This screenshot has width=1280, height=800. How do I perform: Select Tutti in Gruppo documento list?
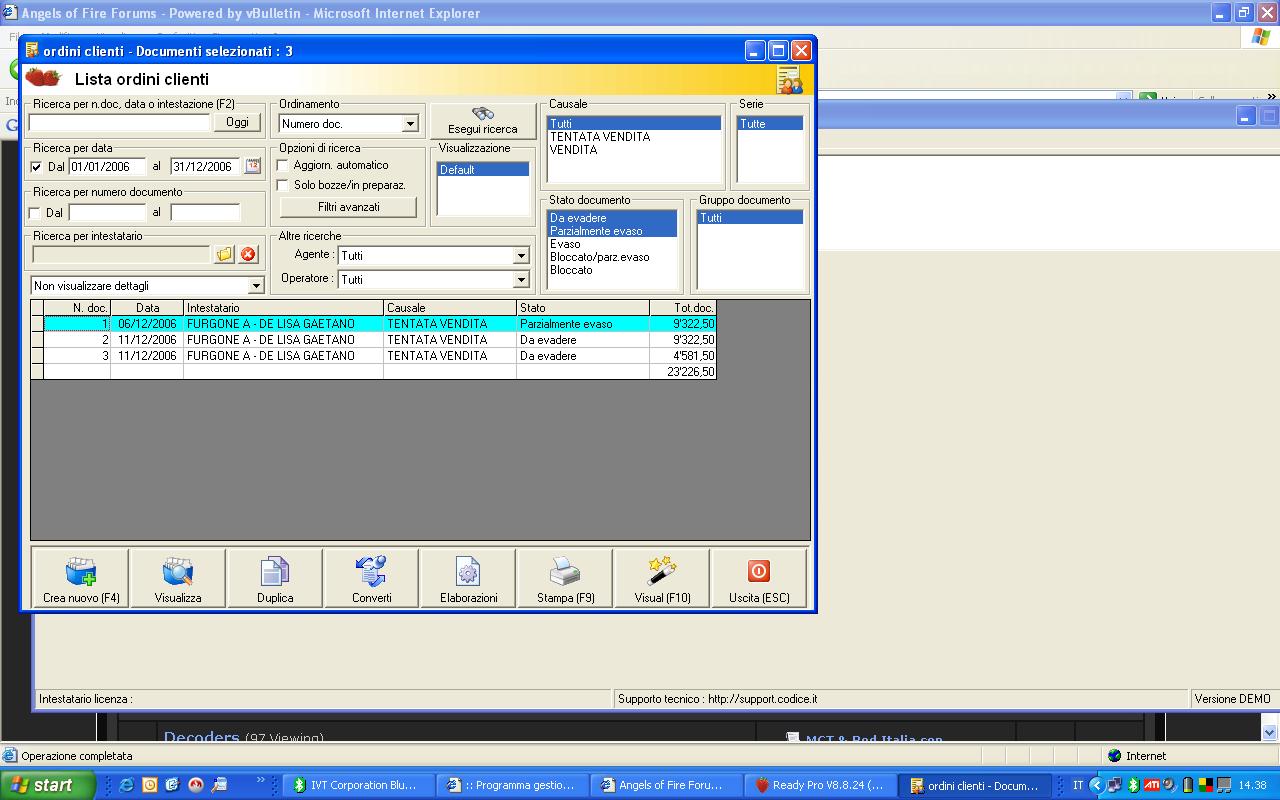click(750, 218)
